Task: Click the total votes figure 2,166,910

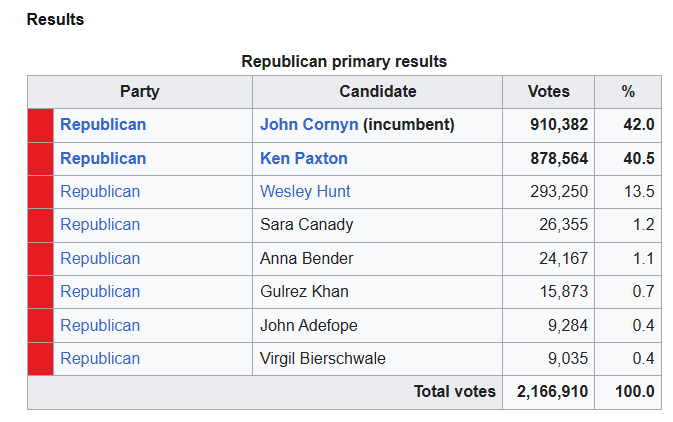Action: (x=552, y=392)
